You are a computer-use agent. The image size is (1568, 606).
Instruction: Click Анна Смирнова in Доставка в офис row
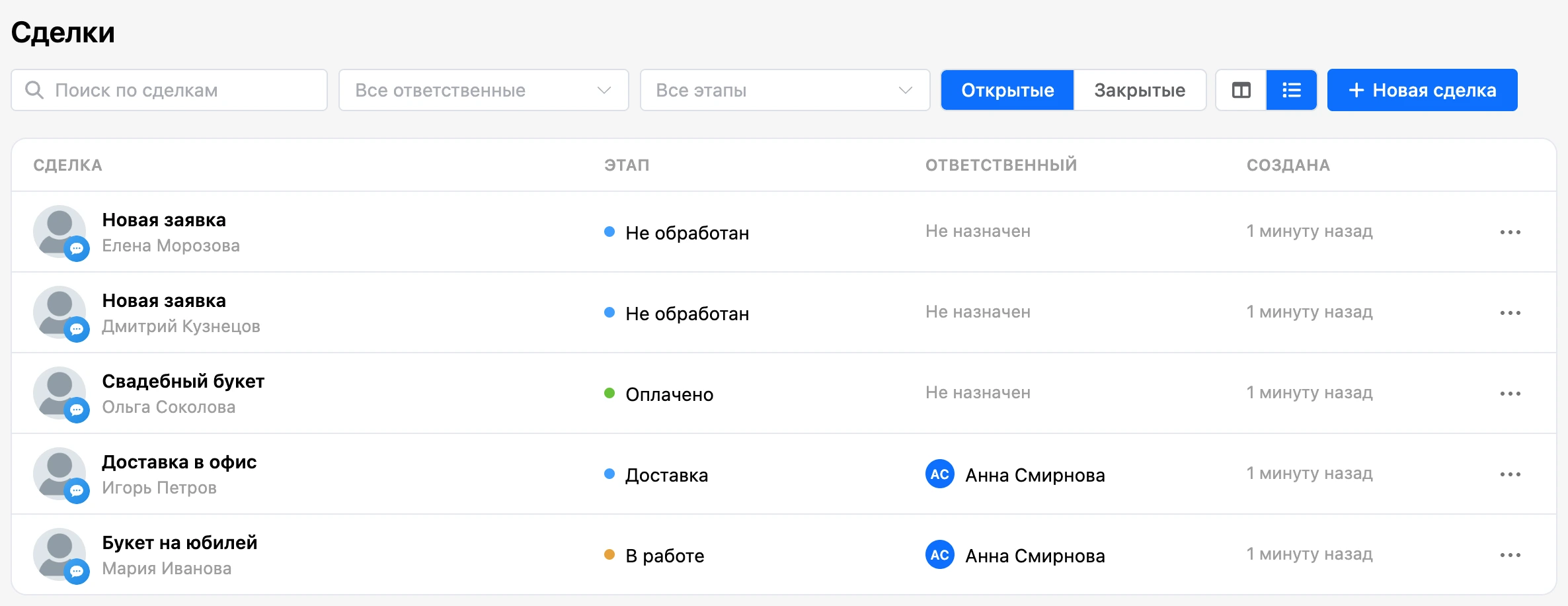(x=1035, y=475)
